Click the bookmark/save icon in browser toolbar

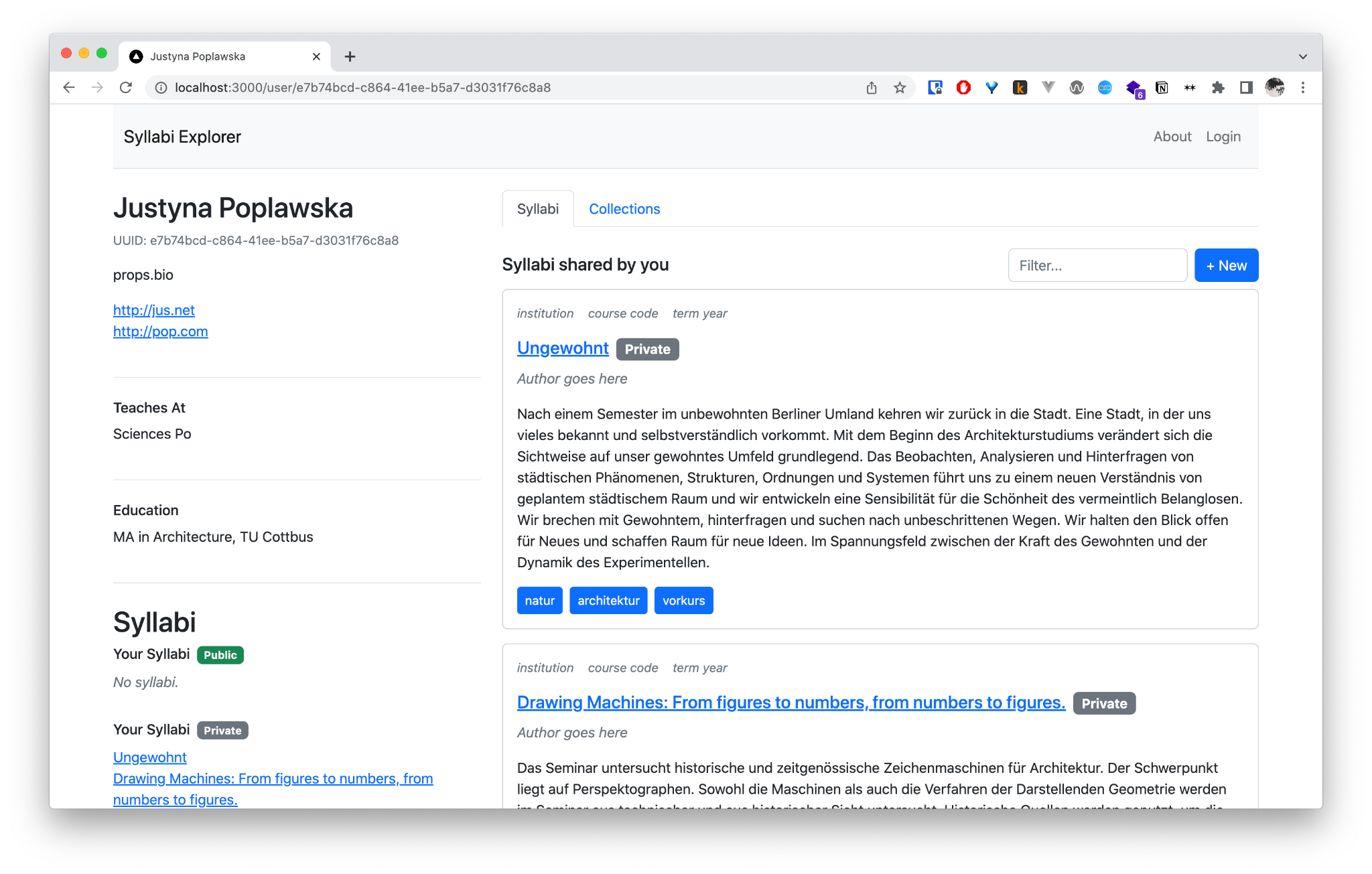pyautogui.click(x=900, y=87)
